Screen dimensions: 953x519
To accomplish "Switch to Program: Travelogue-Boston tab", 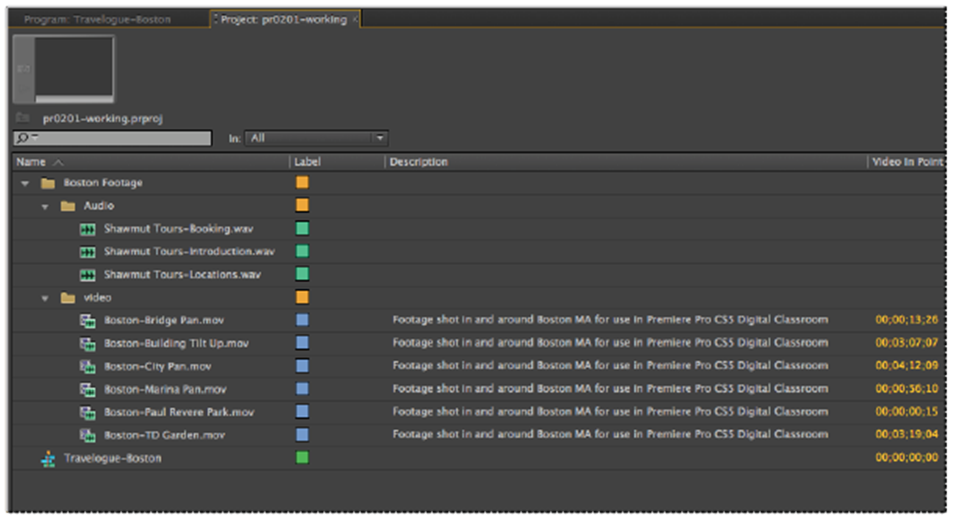I will [97, 19].
